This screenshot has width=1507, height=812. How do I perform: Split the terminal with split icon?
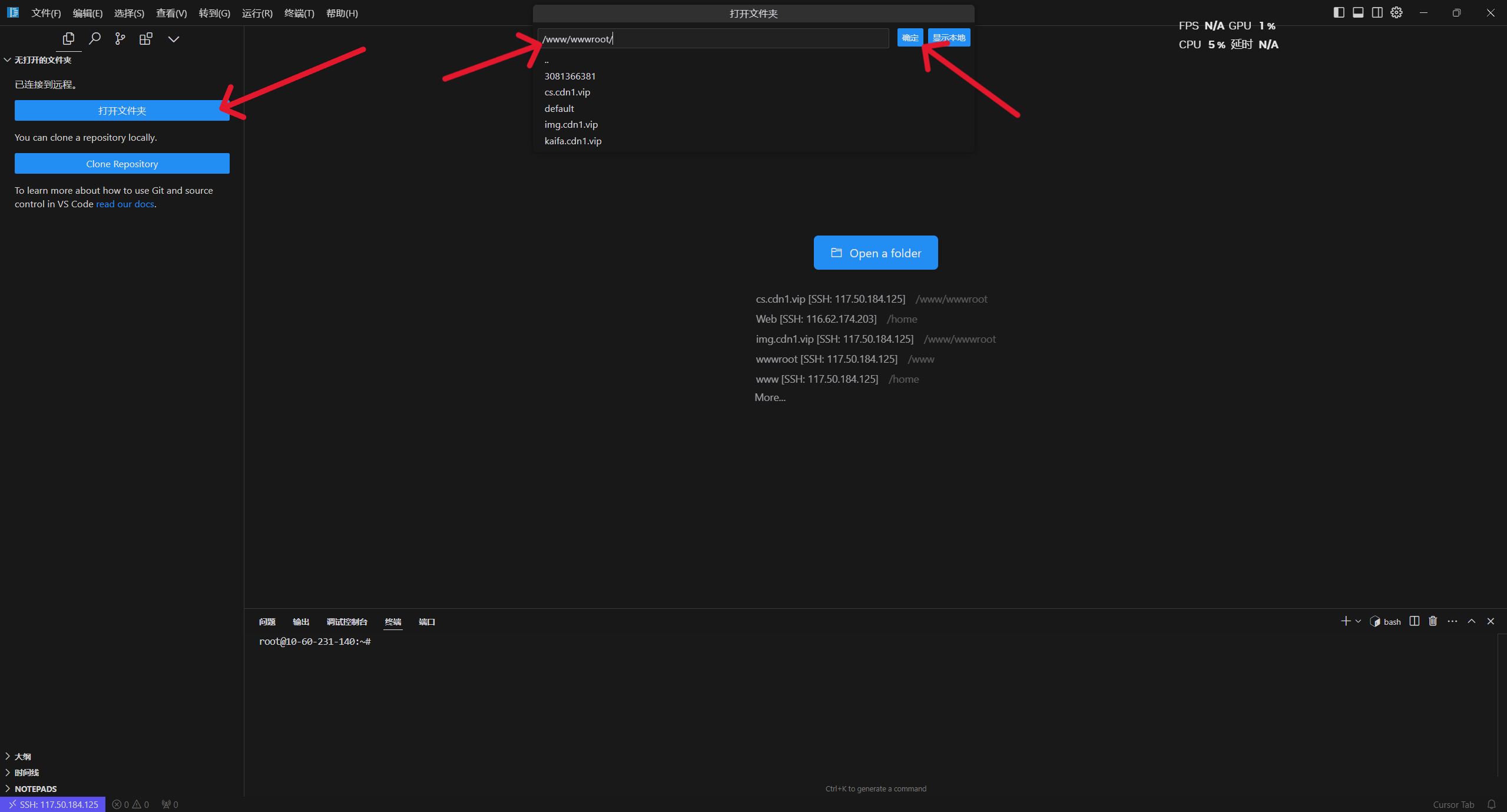(x=1414, y=621)
